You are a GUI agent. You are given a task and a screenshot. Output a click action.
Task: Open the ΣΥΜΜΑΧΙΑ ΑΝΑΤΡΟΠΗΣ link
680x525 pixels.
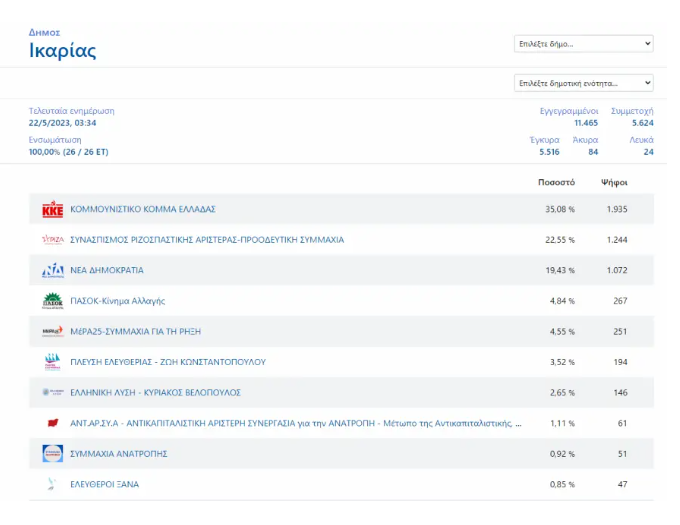click(x=119, y=454)
